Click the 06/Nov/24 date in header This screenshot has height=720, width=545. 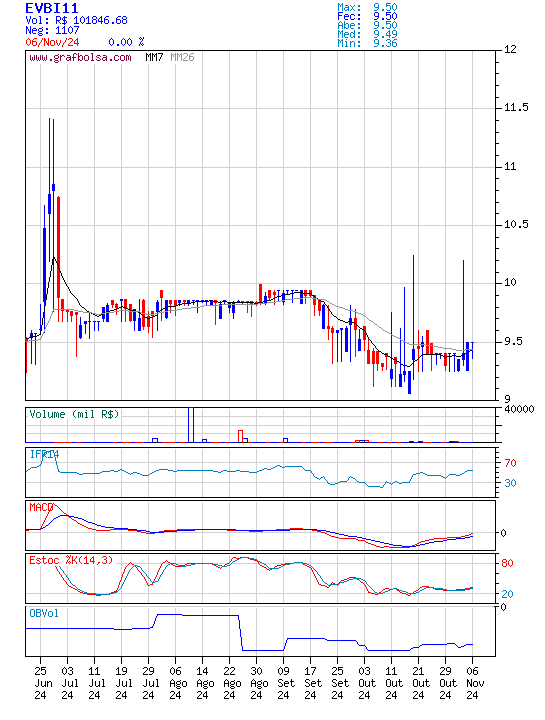(x=52, y=42)
